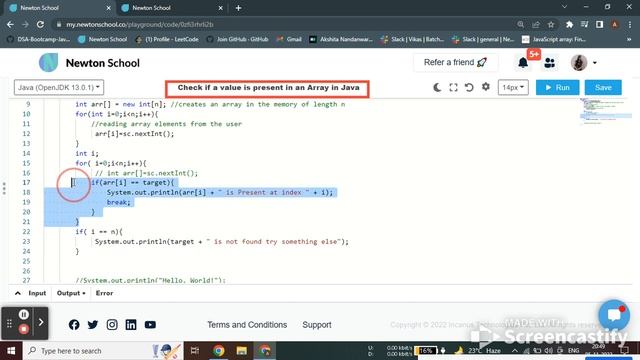Open notifications bell
The width and height of the screenshot is (640, 360).
523,63
